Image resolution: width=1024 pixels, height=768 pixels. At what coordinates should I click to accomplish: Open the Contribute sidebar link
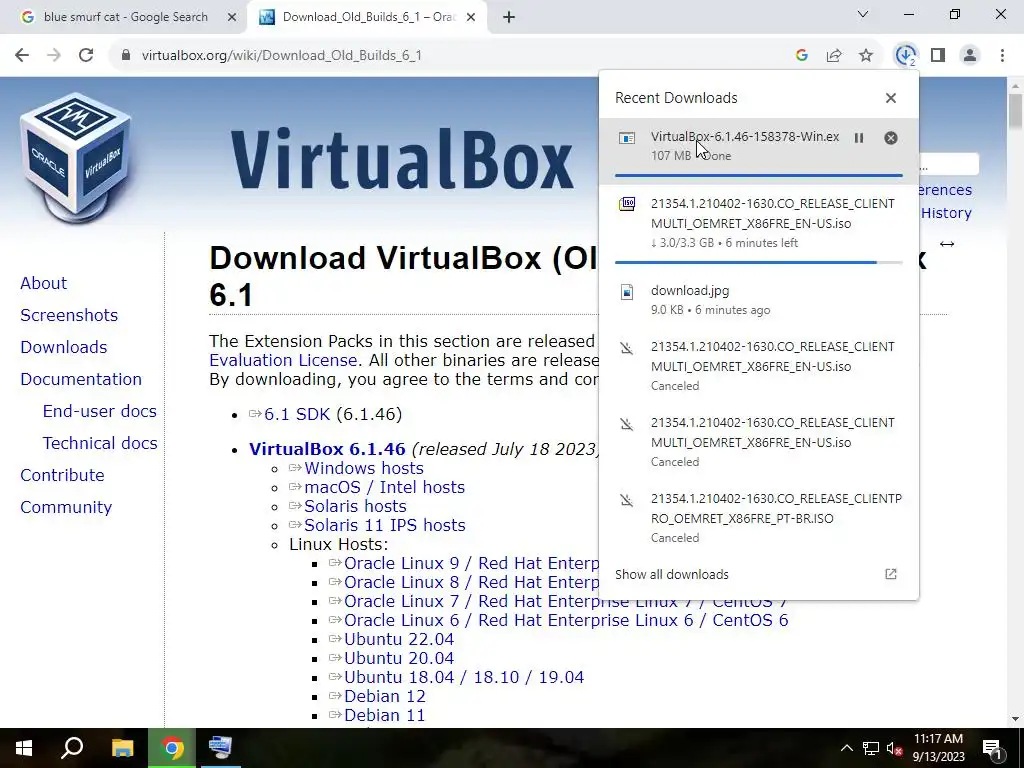coord(62,475)
